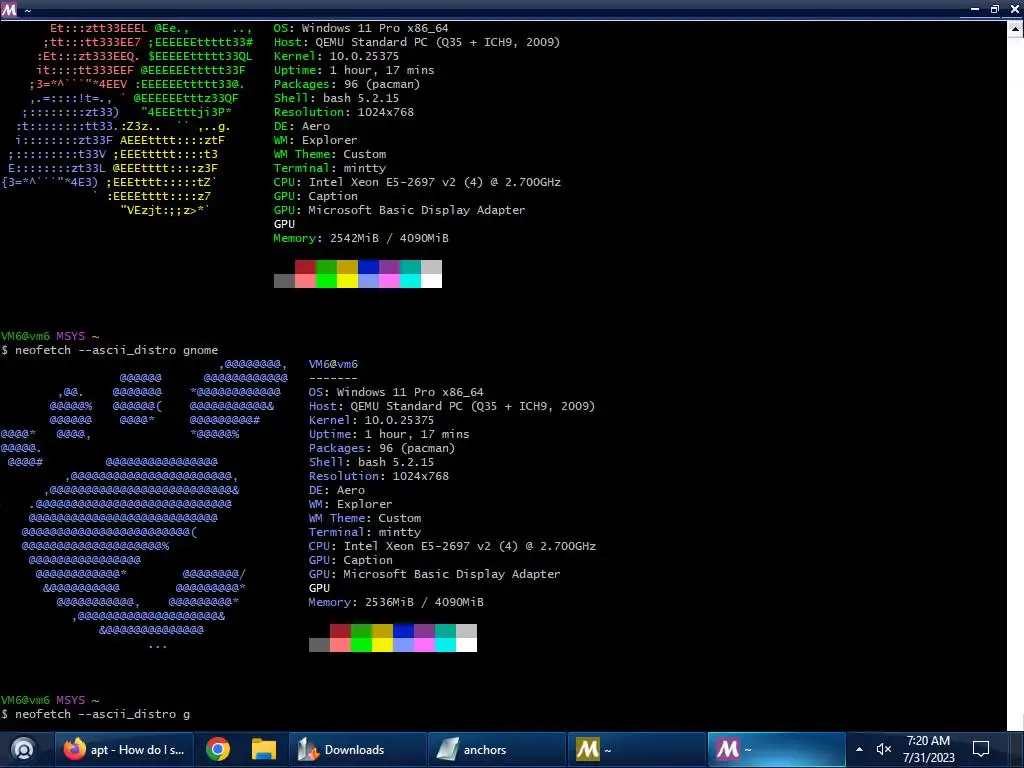Click upper 'OS: Windows 11 Pro x86_64' line
This screenshot has height=768, width=1024.
[361, 28]
